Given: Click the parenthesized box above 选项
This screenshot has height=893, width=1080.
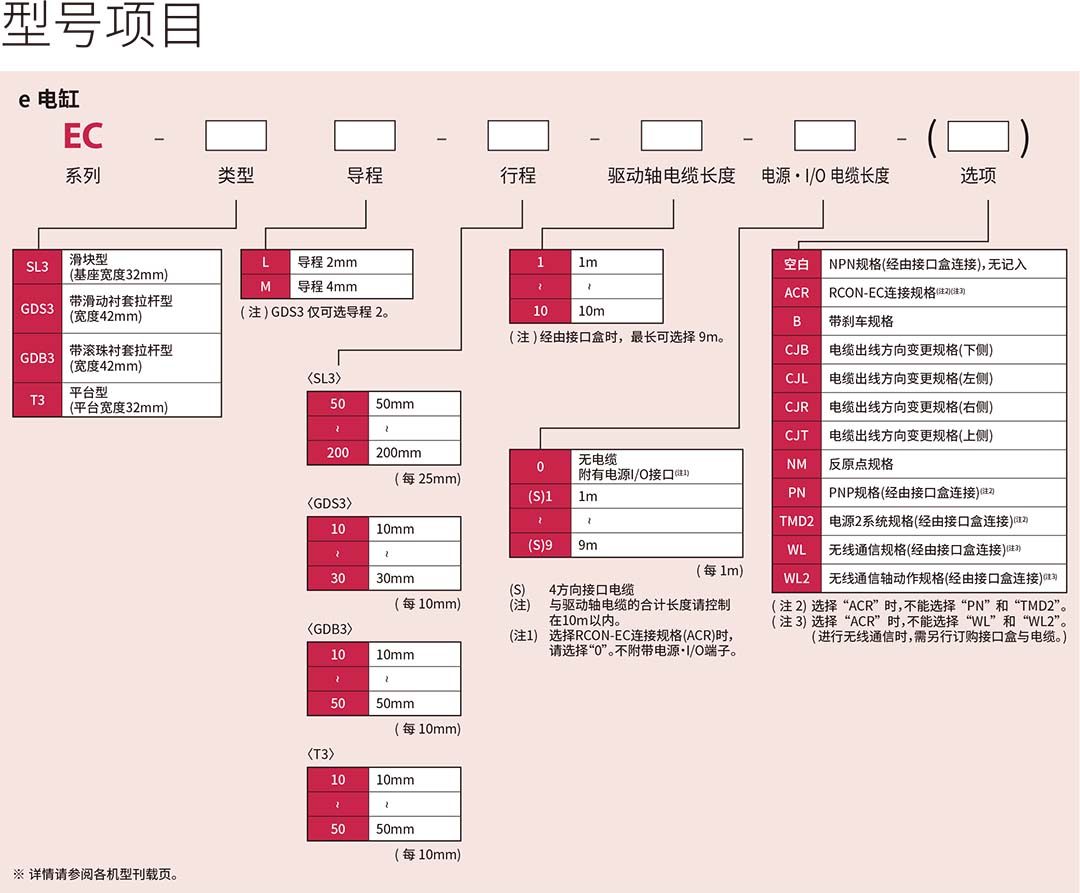Looking at the screenshot, I should point(978,136).
